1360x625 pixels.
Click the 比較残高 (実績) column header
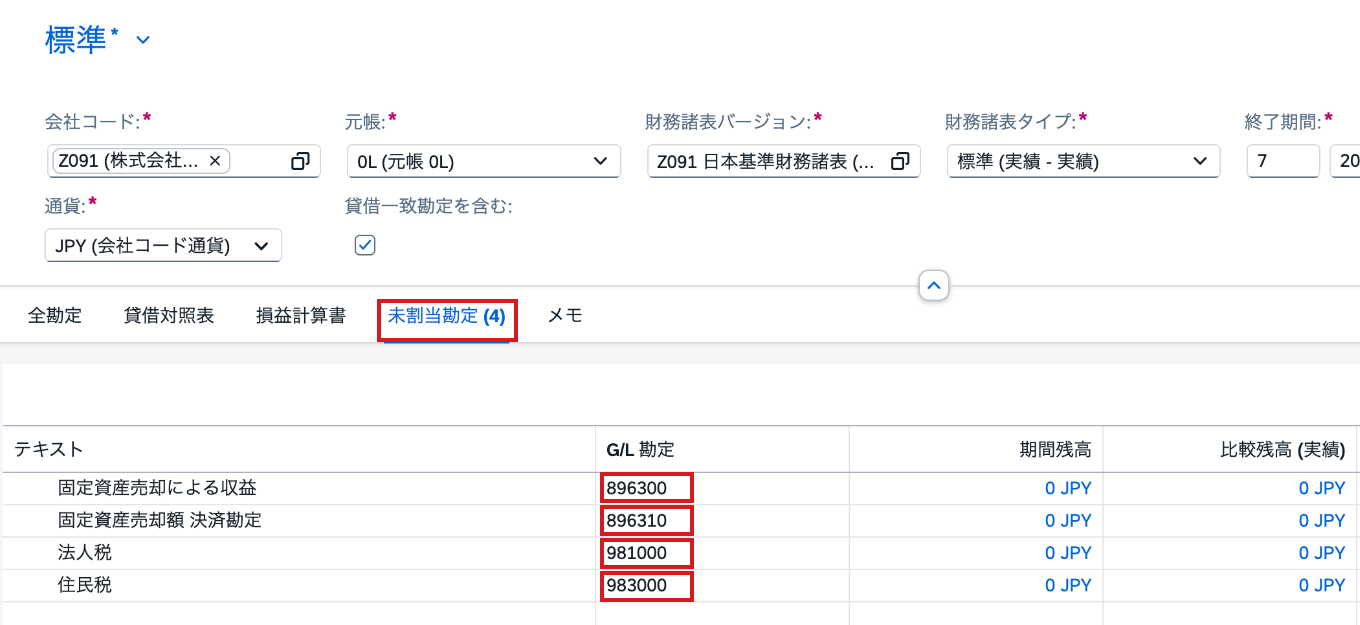click(1230, 450)
